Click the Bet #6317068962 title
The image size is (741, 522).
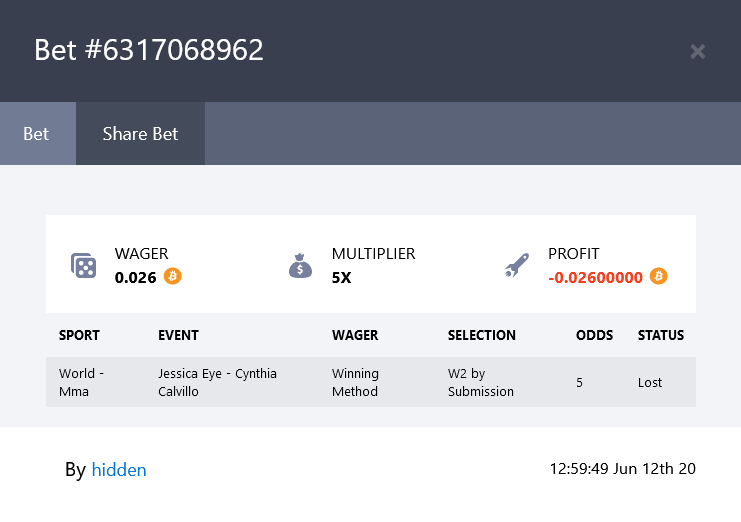click(148, 50)
